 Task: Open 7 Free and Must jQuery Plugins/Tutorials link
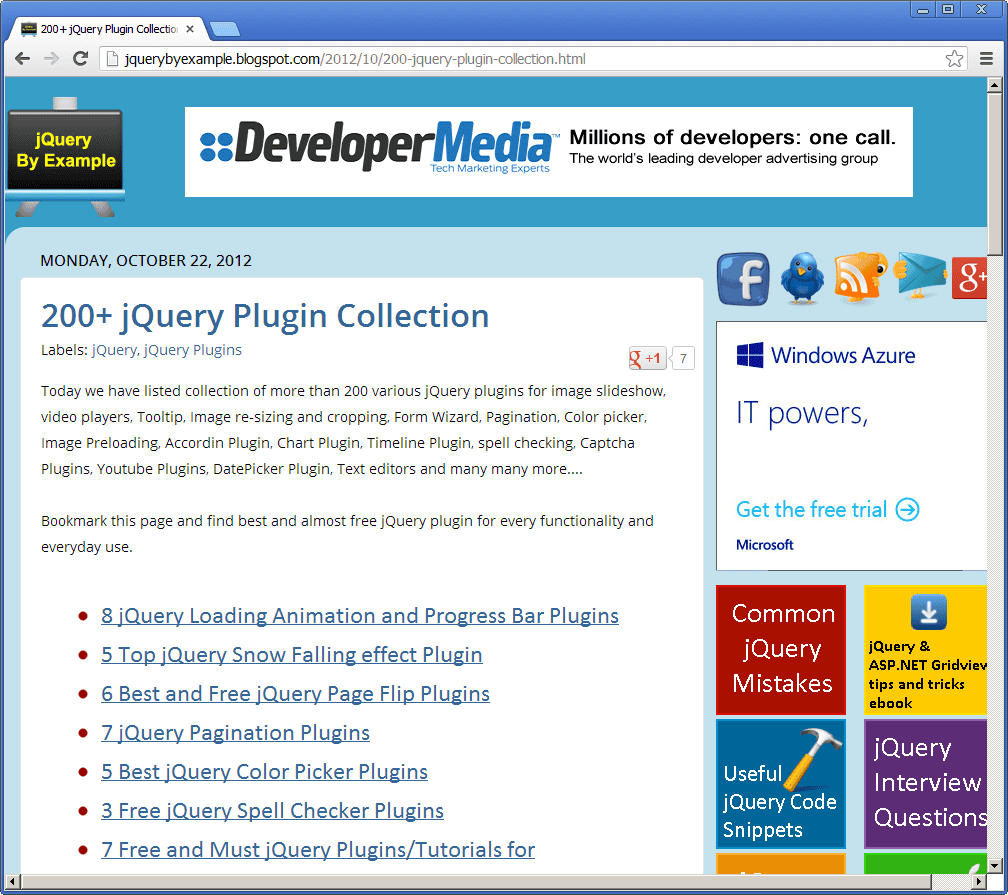(x=318, y=849)
